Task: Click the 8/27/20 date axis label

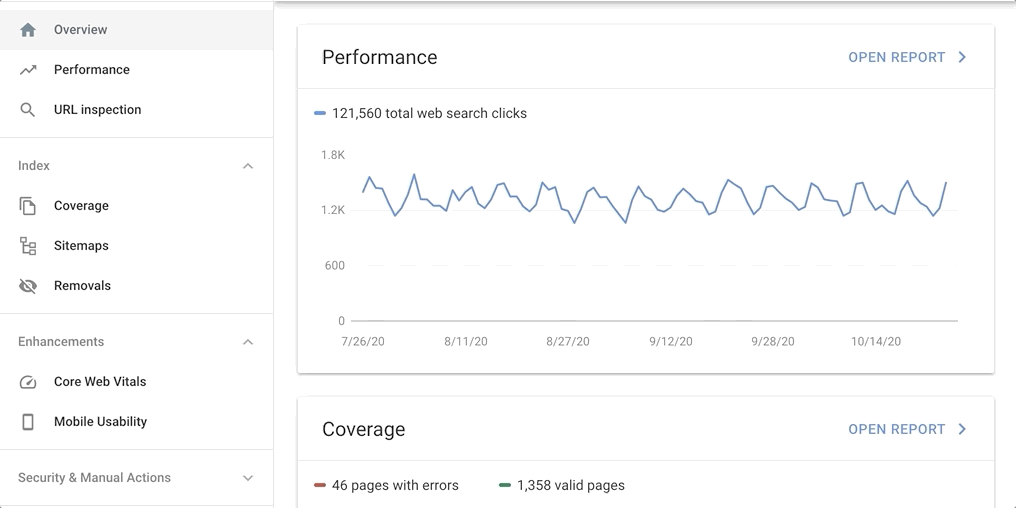Action: coord(568,341)
